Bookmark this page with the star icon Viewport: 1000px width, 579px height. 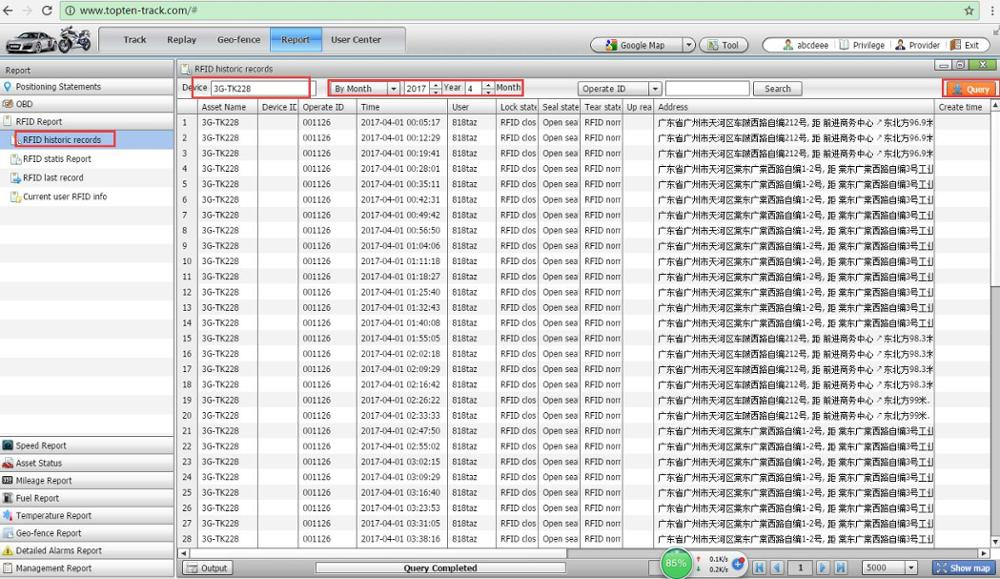(969, 10)
